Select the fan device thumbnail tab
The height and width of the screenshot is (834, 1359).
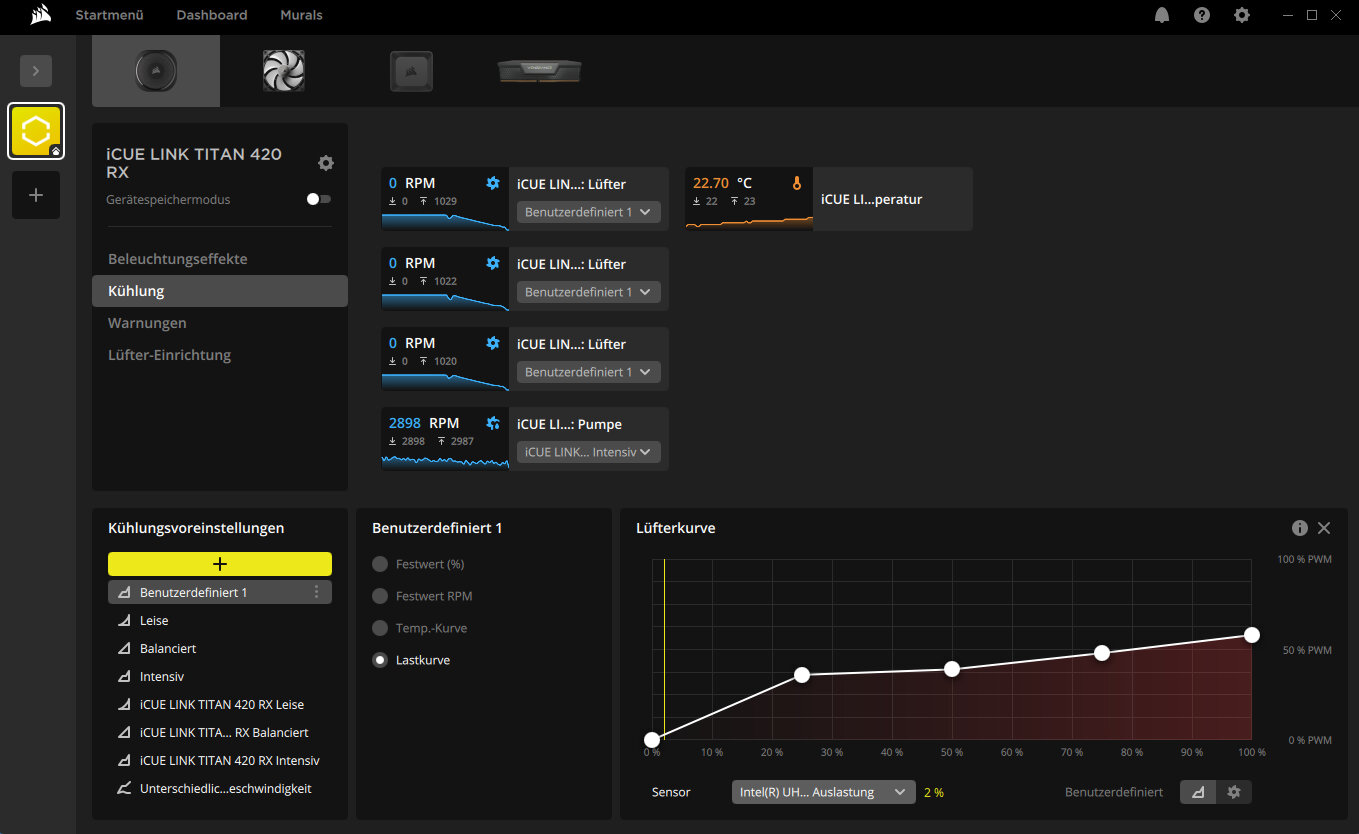click(x=283, y=71)
